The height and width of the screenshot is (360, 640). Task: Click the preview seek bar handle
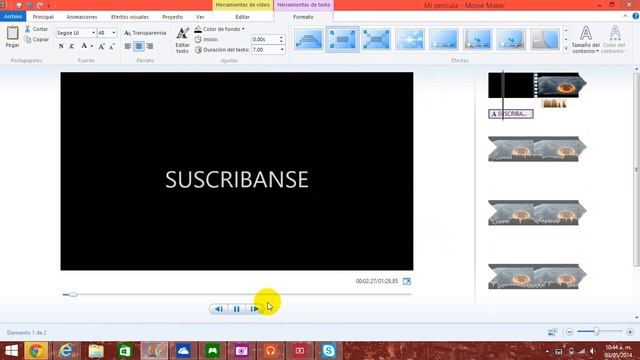pyautogui.click(x=73, y=294)
